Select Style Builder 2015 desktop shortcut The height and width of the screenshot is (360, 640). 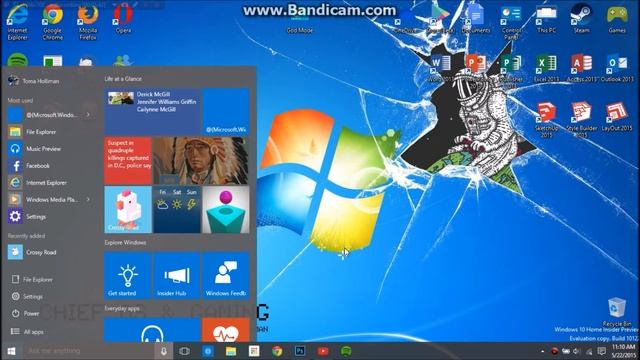click(582, 119)
